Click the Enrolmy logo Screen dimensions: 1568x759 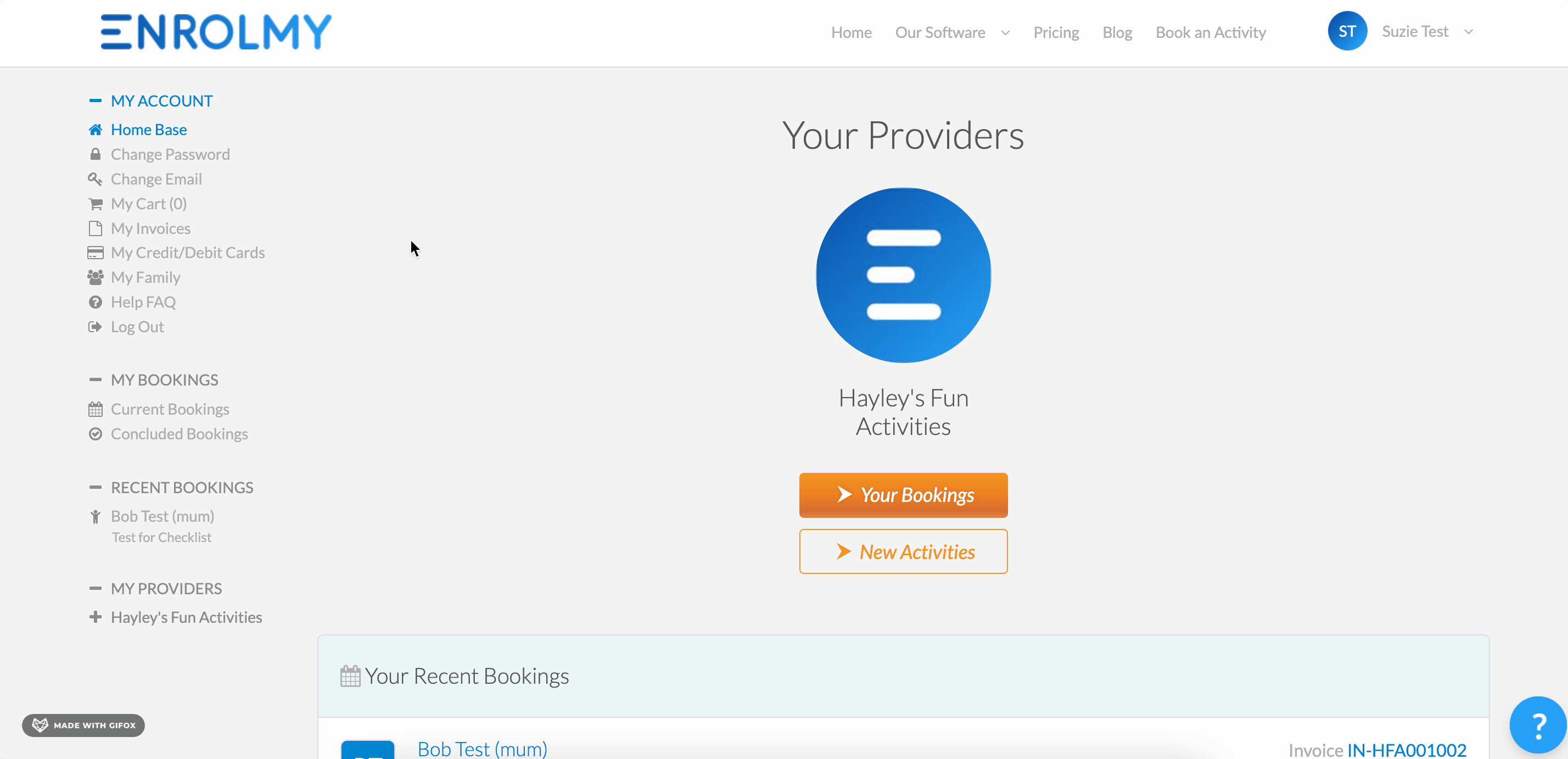[216, 32]
